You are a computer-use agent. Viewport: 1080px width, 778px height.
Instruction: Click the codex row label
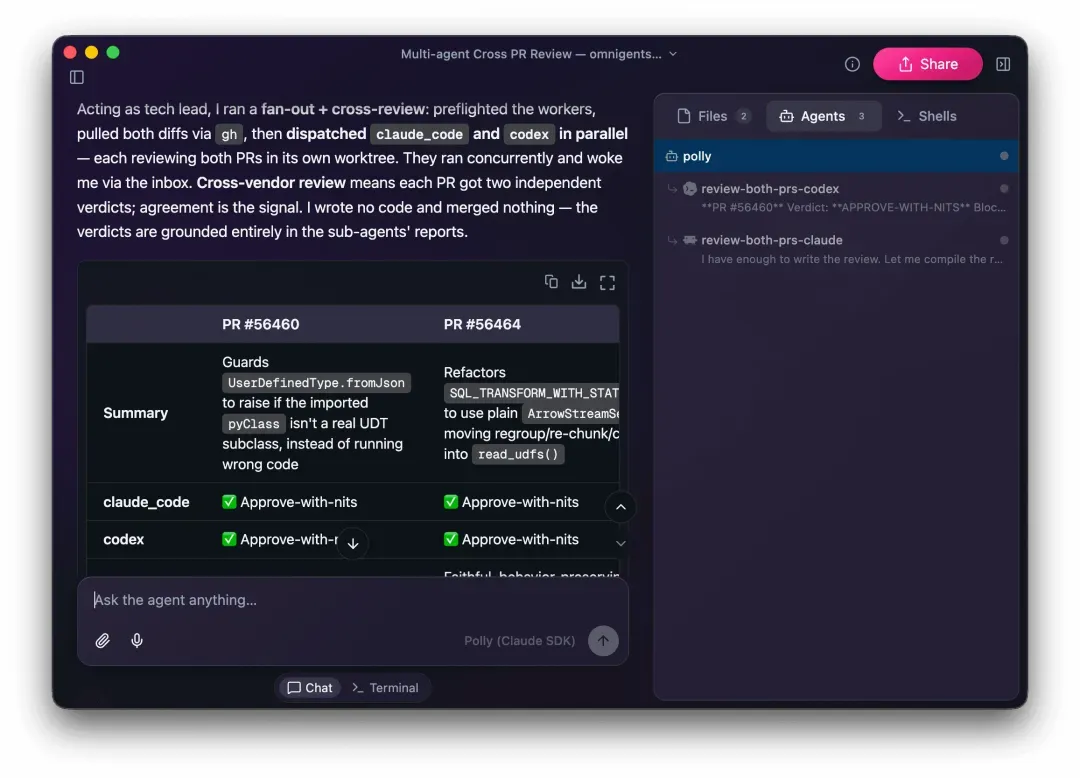tap(123, 540)
